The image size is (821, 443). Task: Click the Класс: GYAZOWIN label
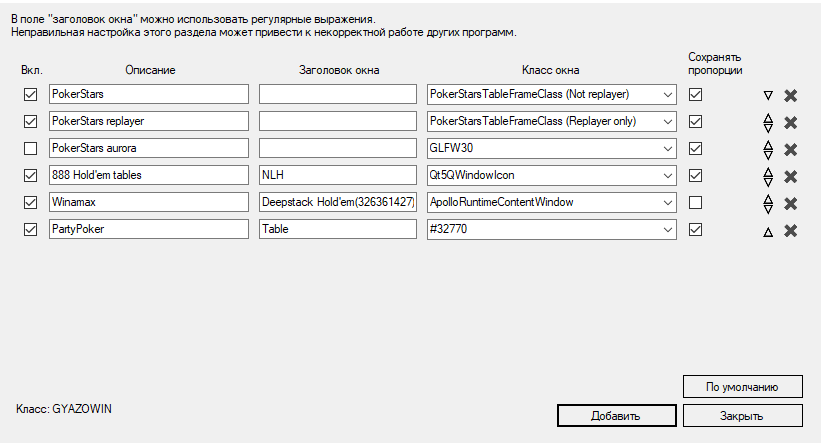click(x=64, y=409)
